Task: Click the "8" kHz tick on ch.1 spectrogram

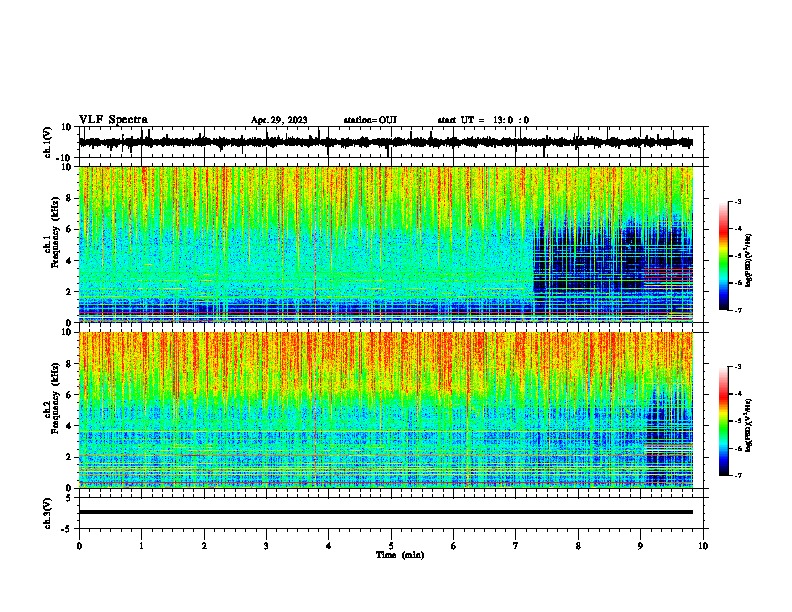Action: click(x=70, y=198)
